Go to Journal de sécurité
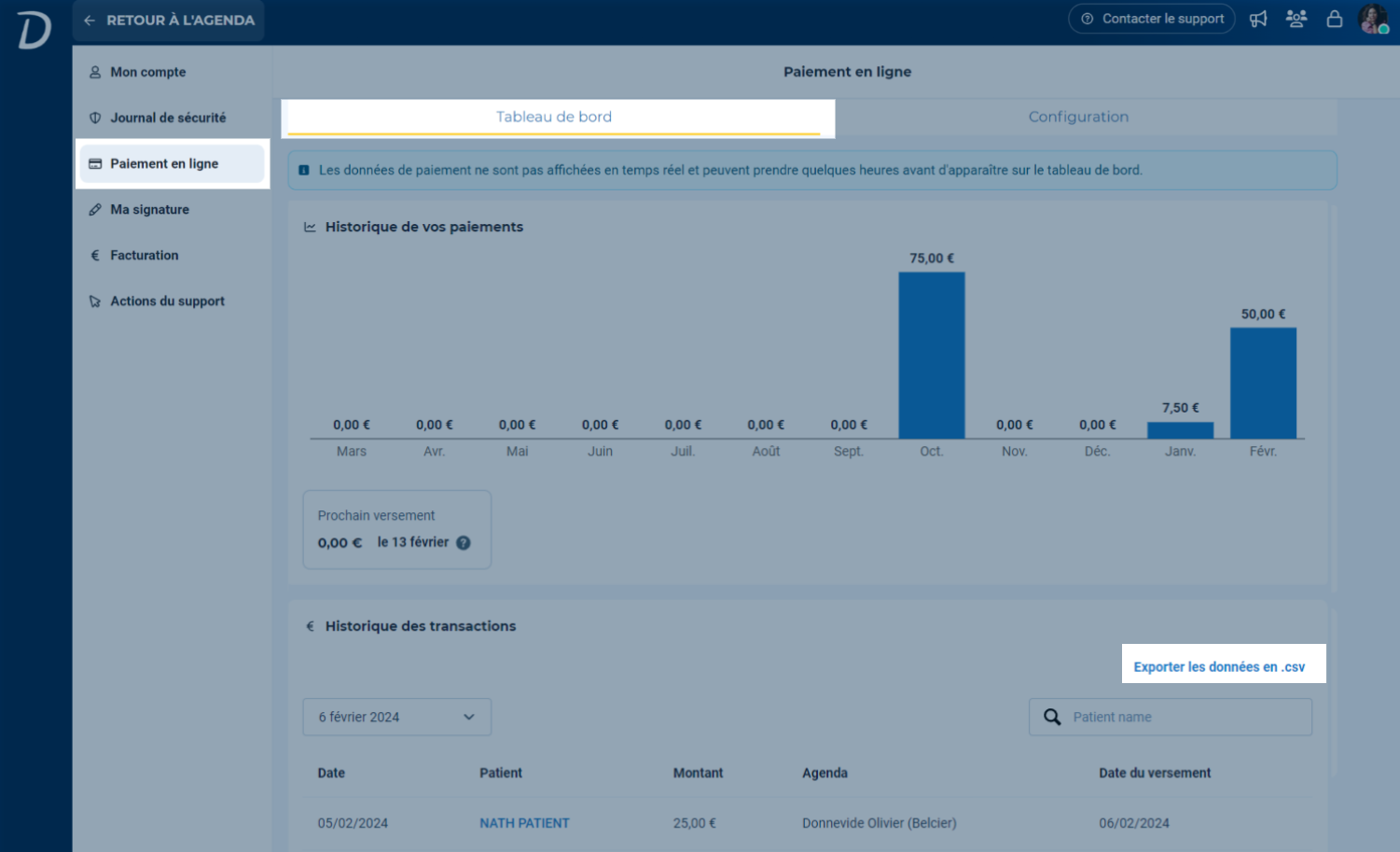 click(x=168, y=118)
